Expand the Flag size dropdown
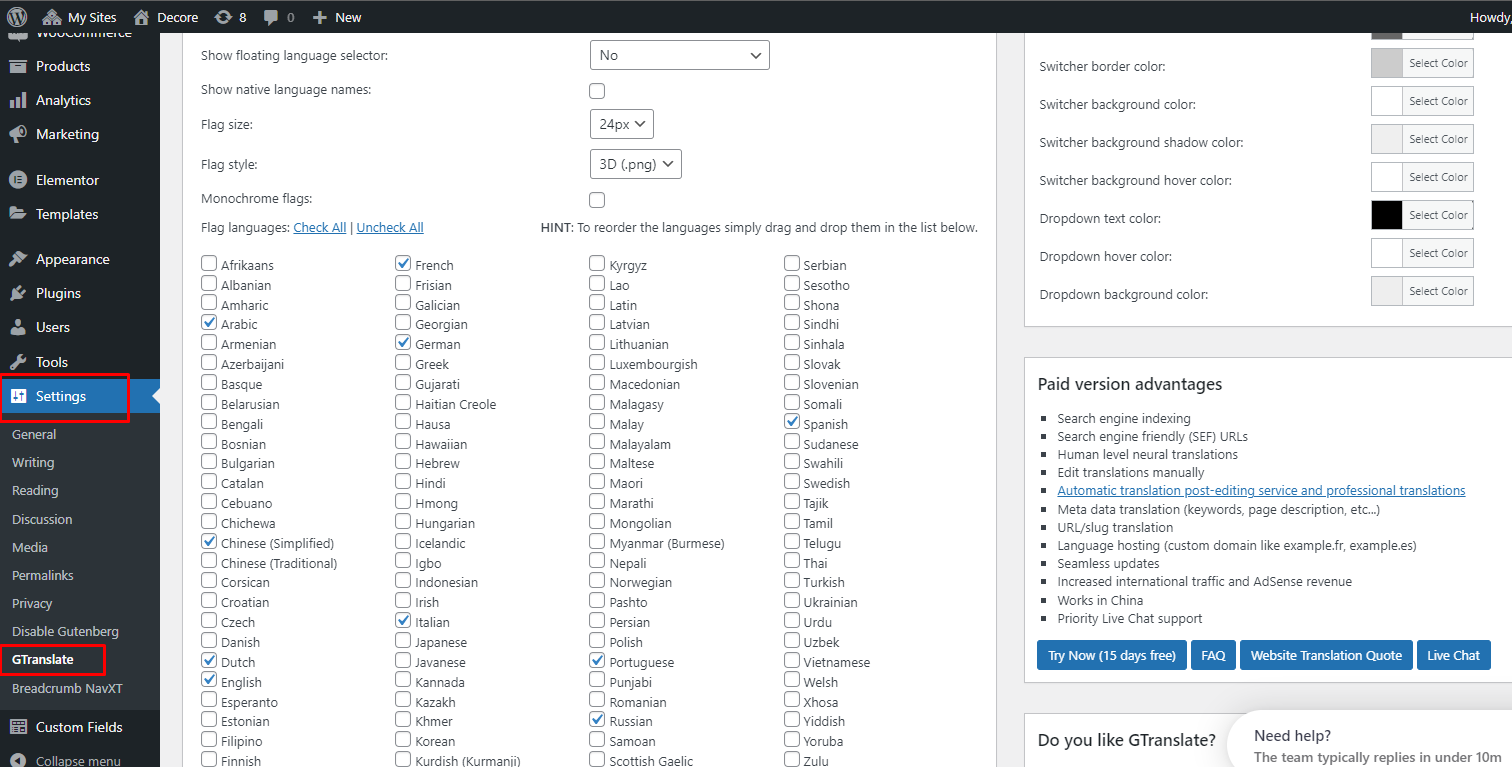The image size is (1512, 767). (621, 124)
